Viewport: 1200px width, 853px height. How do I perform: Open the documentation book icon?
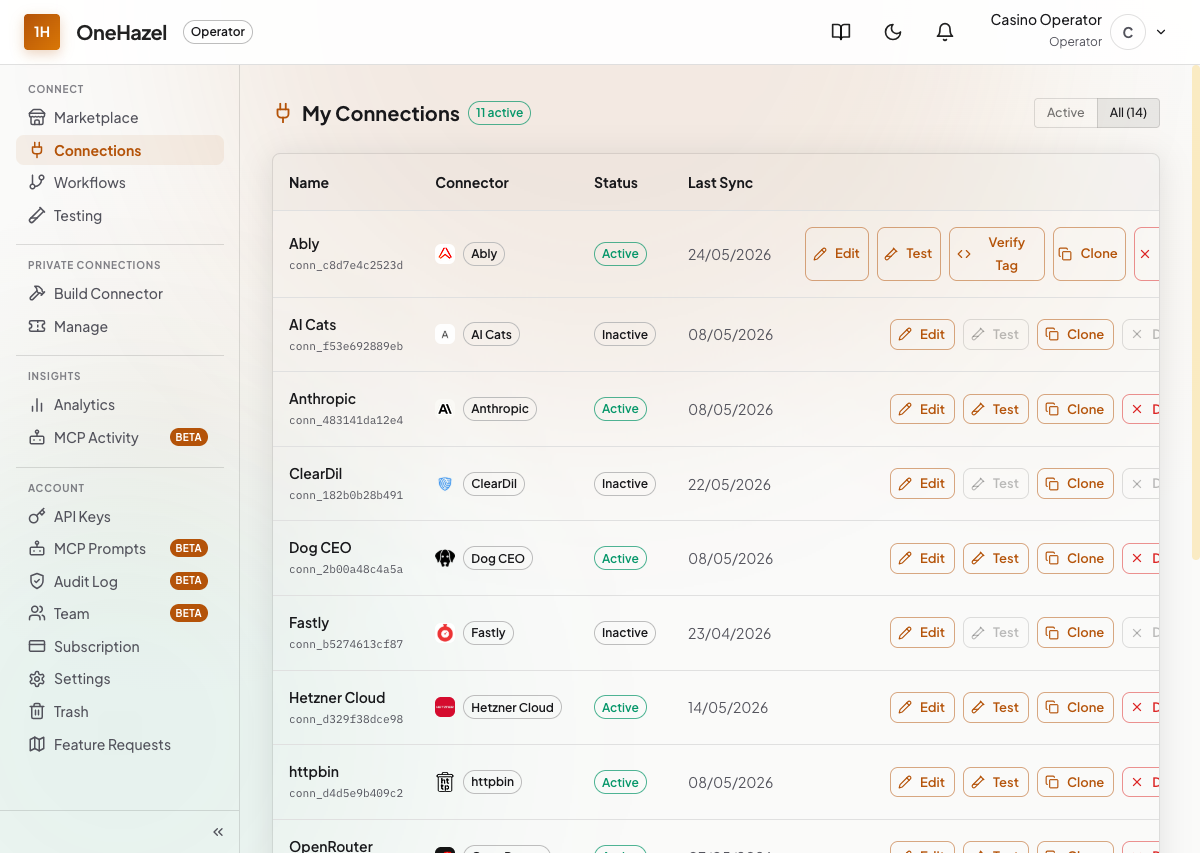click(x=841, y=32)
